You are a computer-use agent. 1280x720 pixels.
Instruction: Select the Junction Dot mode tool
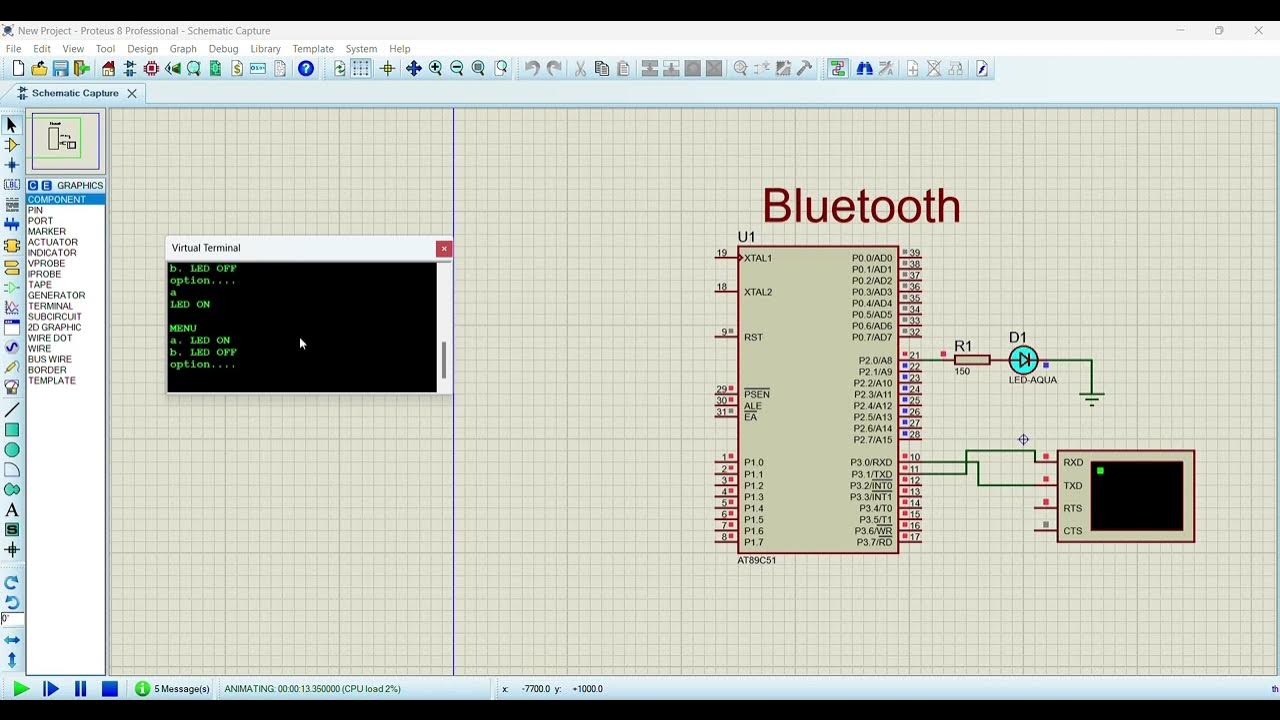click(x=12, y=165)
